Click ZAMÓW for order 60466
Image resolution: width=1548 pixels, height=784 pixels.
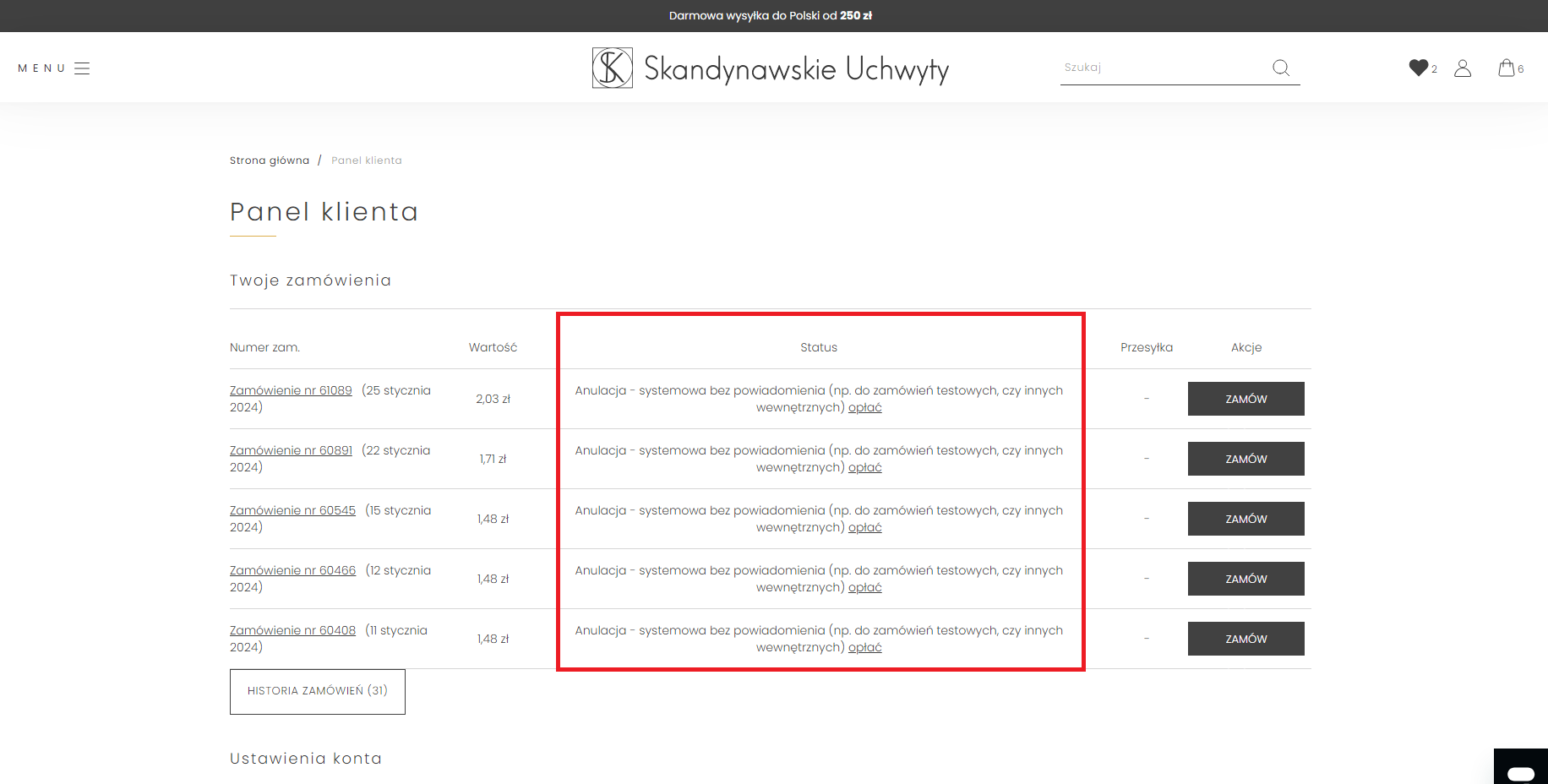coord(1246,579)
